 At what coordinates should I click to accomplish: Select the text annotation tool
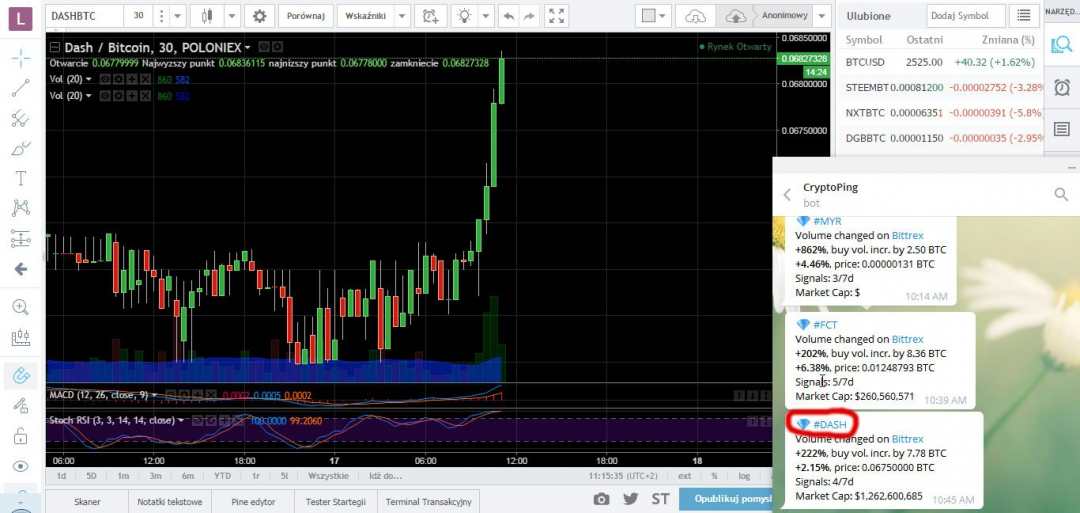pyautogui.click(x=20, y=178)
